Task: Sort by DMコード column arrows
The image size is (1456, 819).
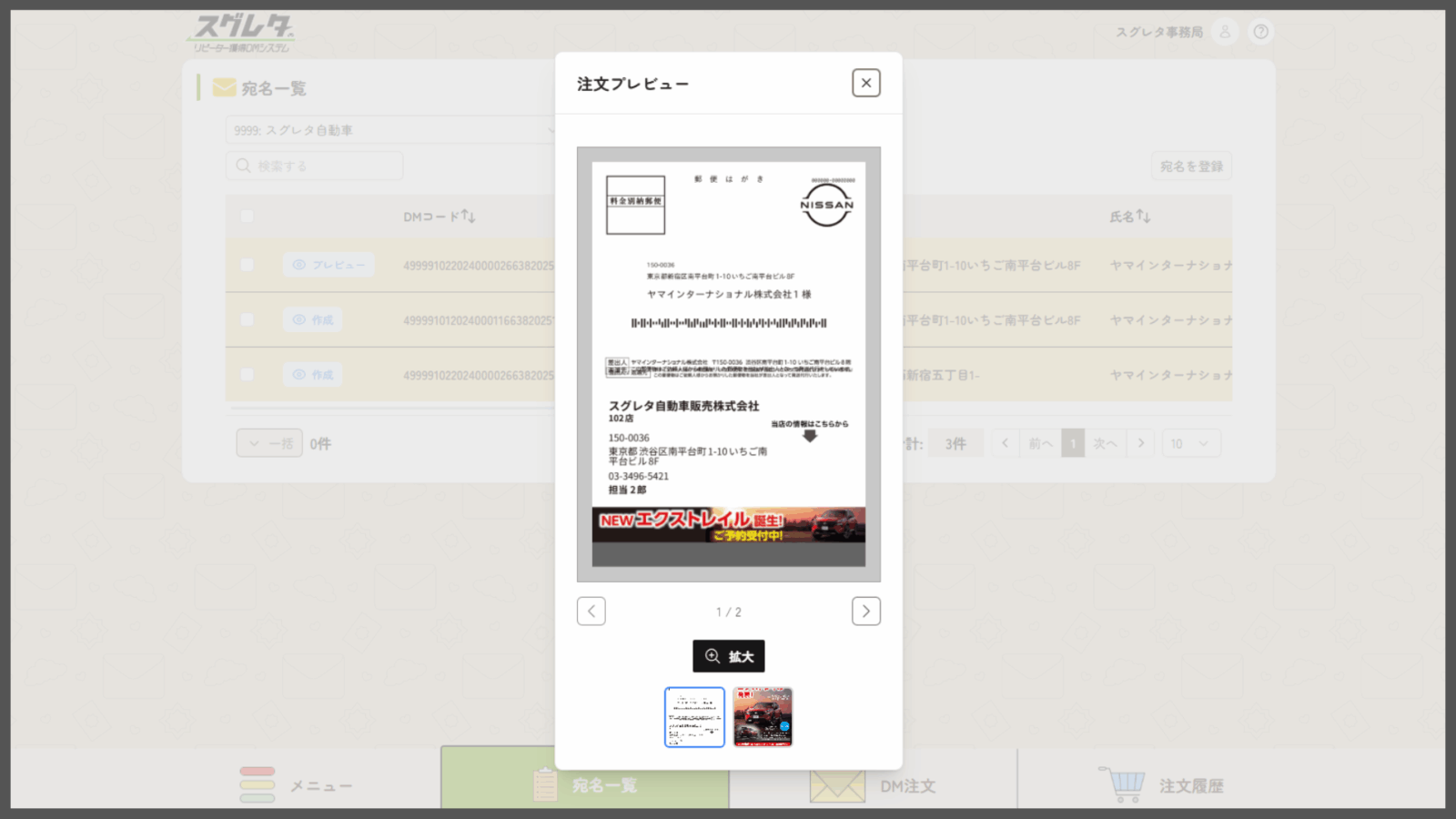Action: [x=468, y=217]
